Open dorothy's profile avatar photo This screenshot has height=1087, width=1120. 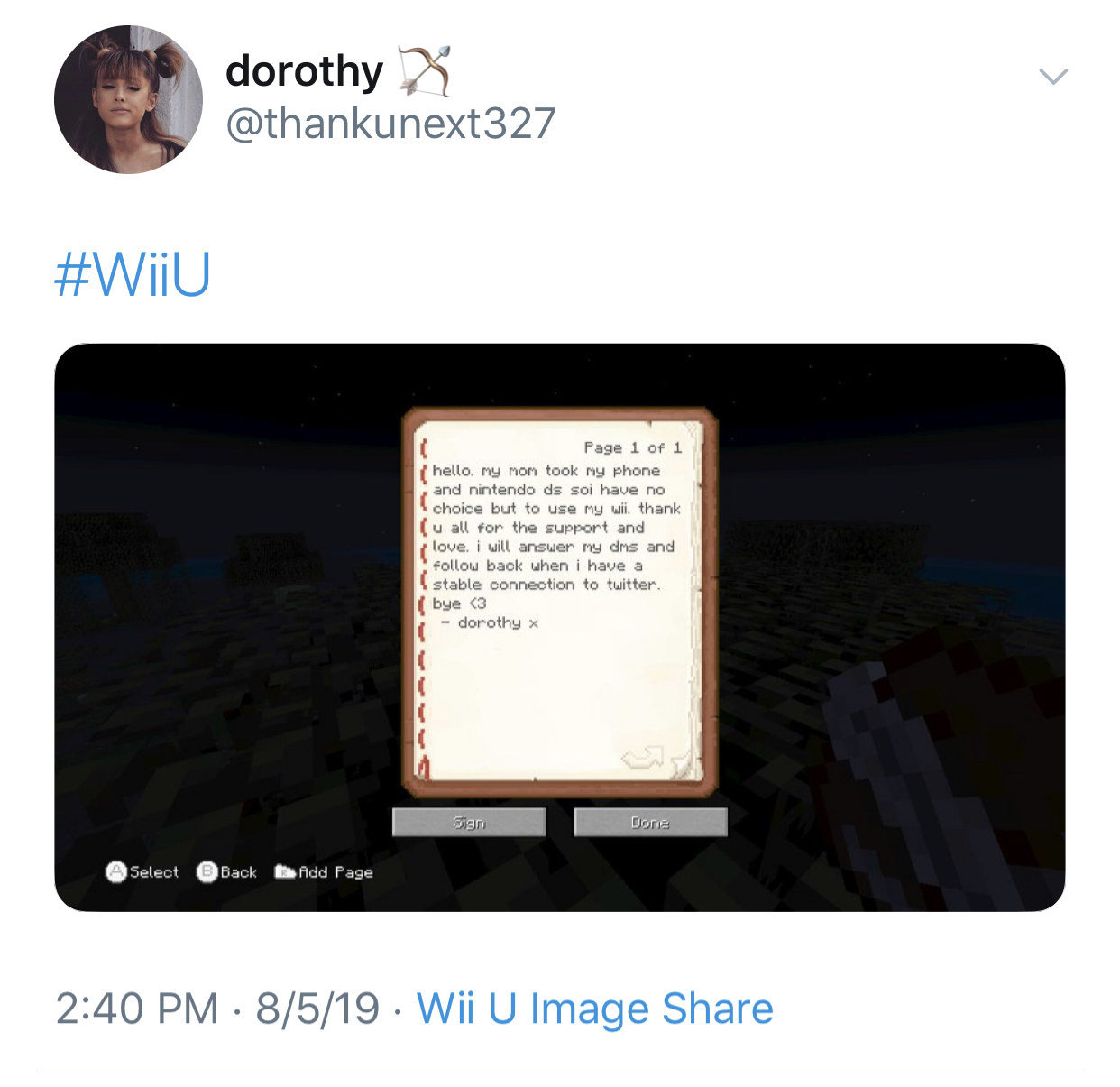point(128,99)
